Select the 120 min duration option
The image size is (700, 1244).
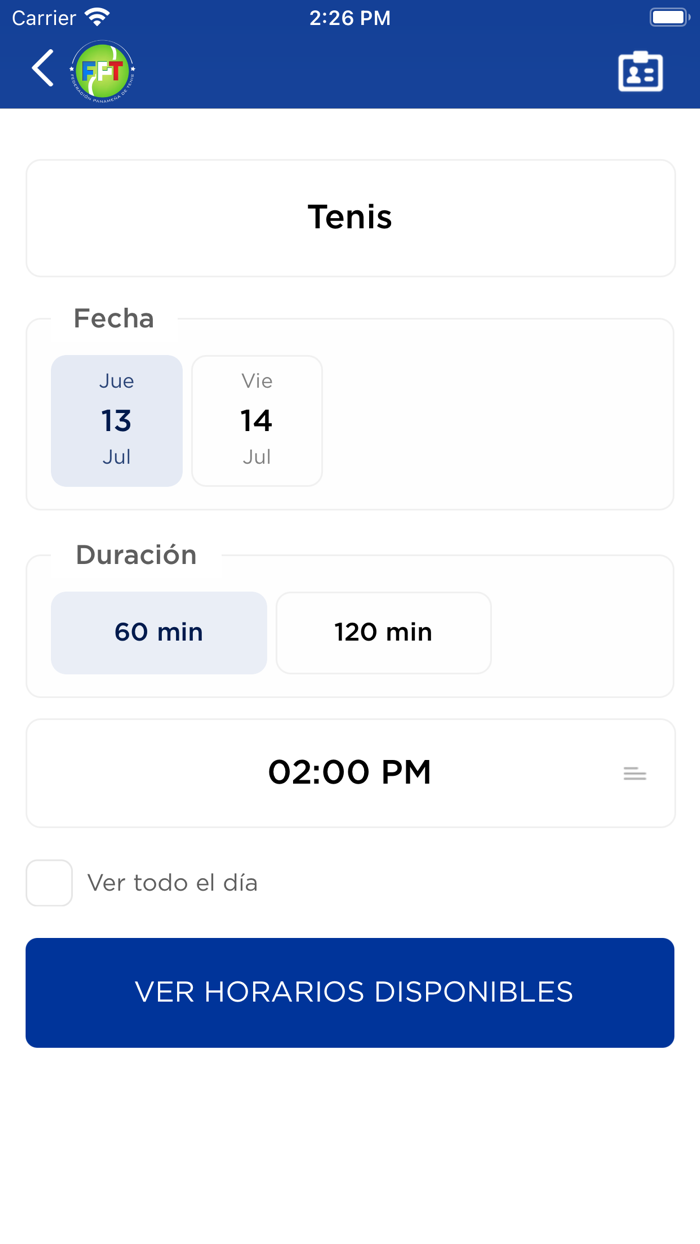[383, 632]
